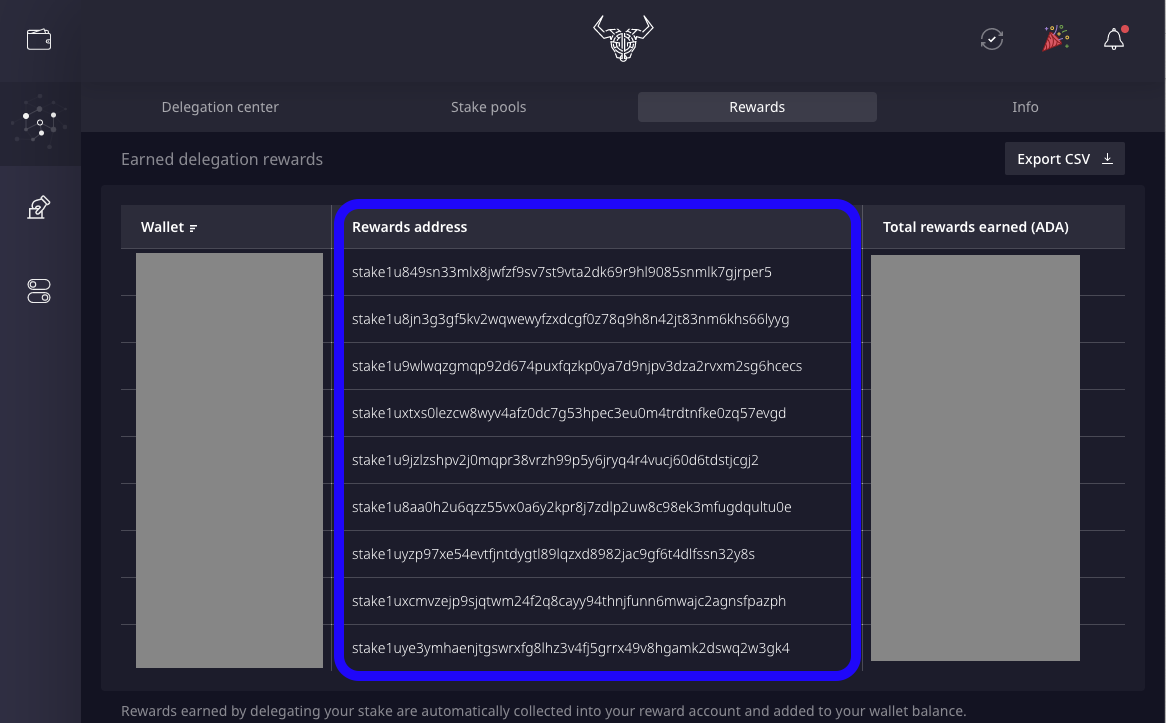
Task: Click the sync status check icon
Action: click(x=991, y=39)
